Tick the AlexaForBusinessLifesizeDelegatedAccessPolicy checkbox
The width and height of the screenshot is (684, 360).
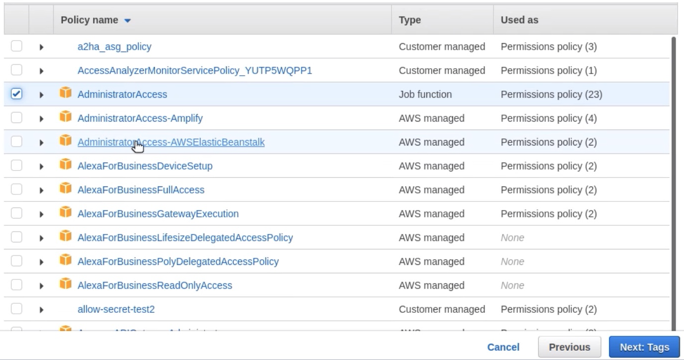(x=17, y=237)
